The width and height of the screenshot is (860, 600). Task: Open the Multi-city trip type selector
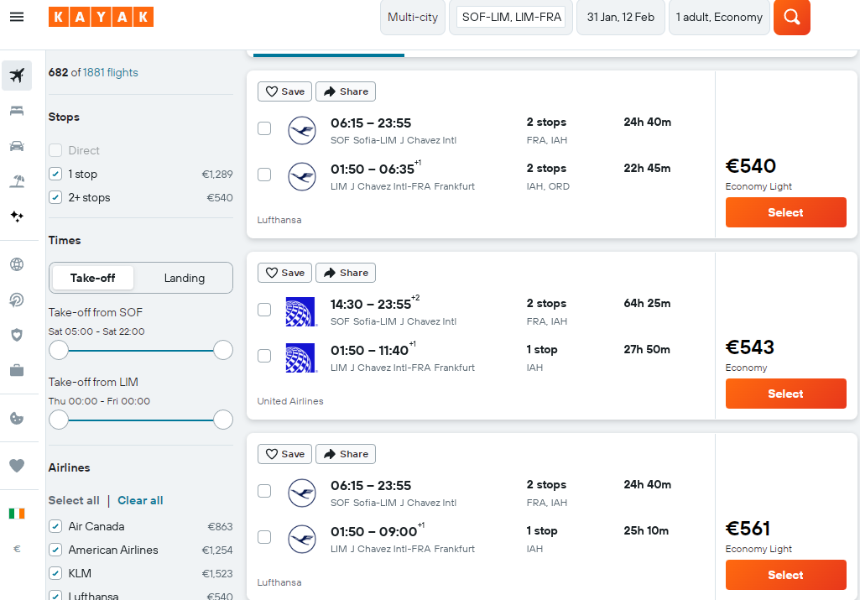[x=412, y=17]
